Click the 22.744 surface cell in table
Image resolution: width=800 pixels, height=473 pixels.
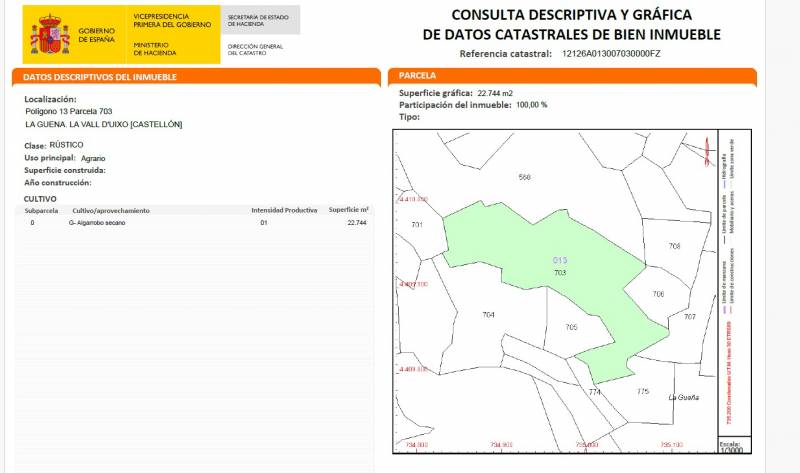pos(357,223)
